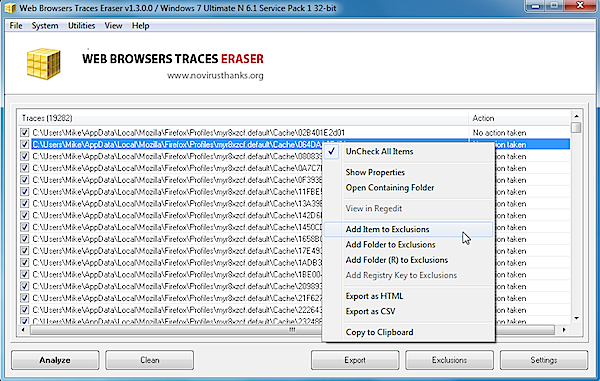The image size is (600, 381).
Task: Click the golden cube application logo
Action: pyautogui.click(x=44, y=64)
